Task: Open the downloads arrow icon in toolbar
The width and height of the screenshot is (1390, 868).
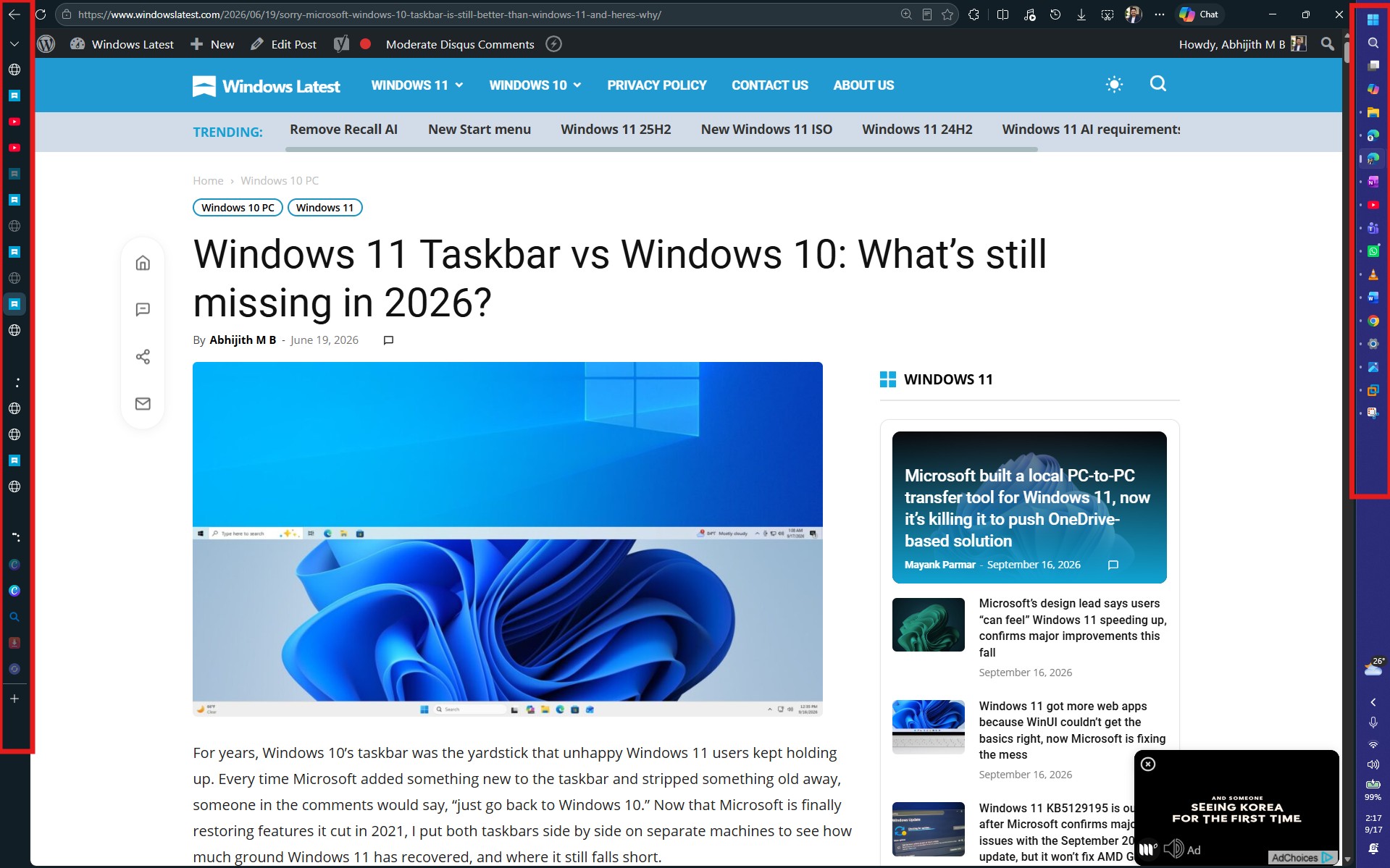Action: point(1081,14)
